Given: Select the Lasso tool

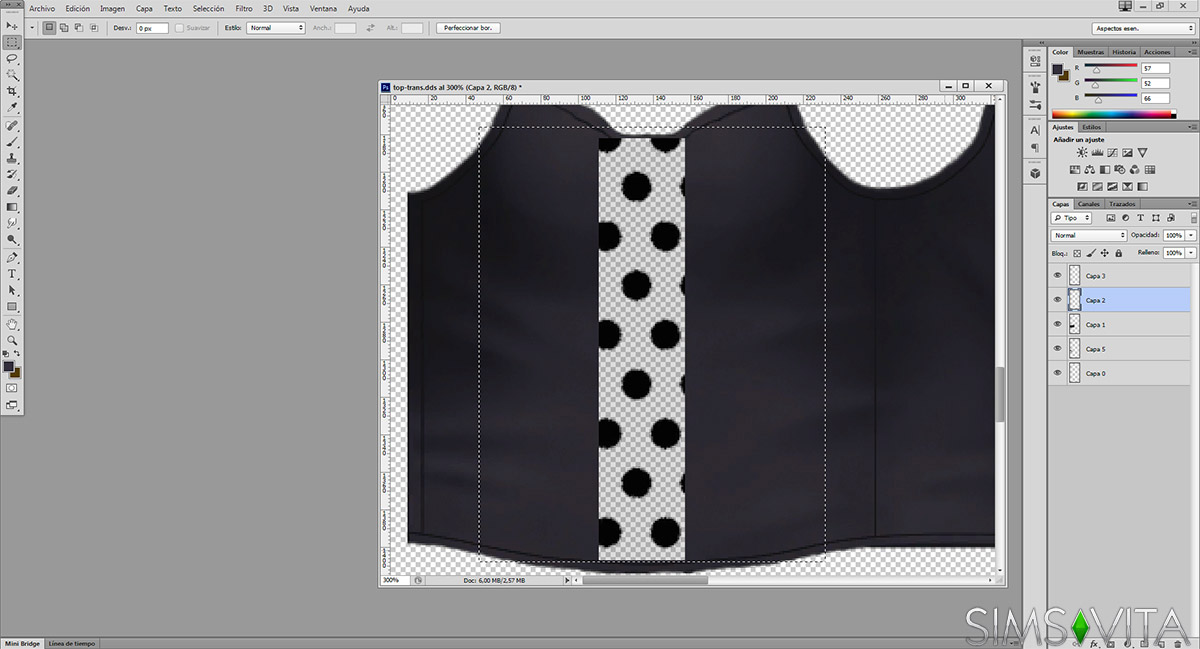Looking at the screenshot, I should pyautogui.click(x=12, y=59).
